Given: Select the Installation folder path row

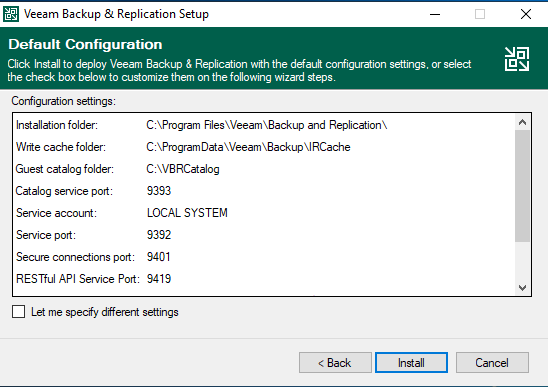Looking at the screenshot, I should 264,125.
